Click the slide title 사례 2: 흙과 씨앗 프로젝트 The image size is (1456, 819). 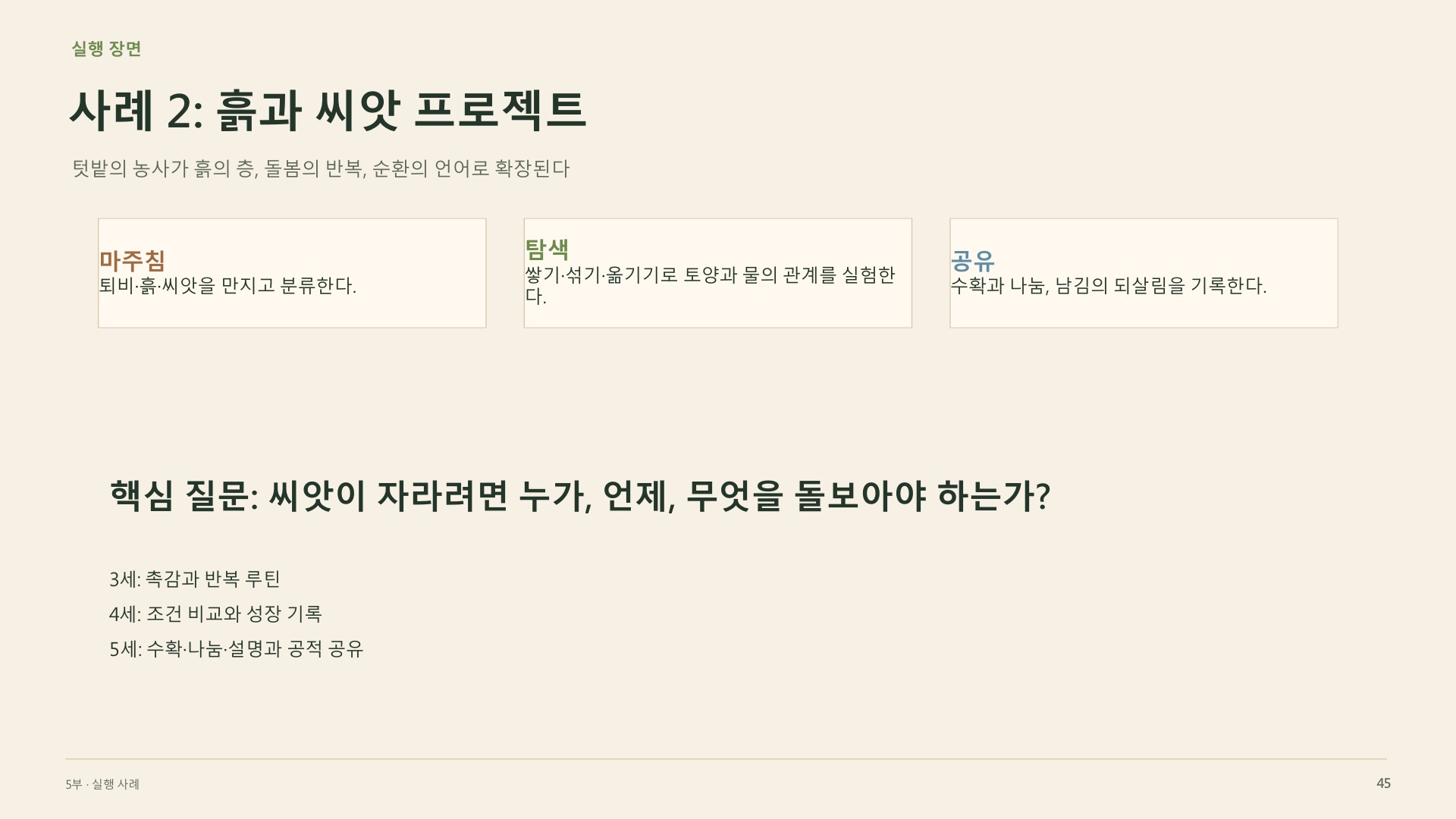328,111
